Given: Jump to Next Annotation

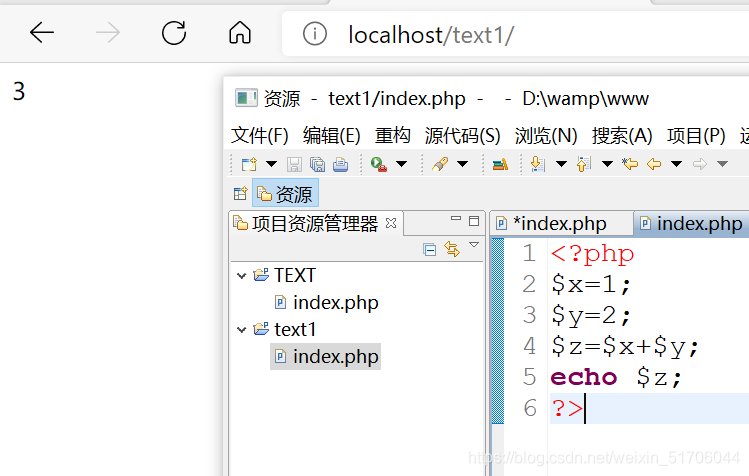Looking at the screenshot, I should pyautogui.click(x=538, y=164).
